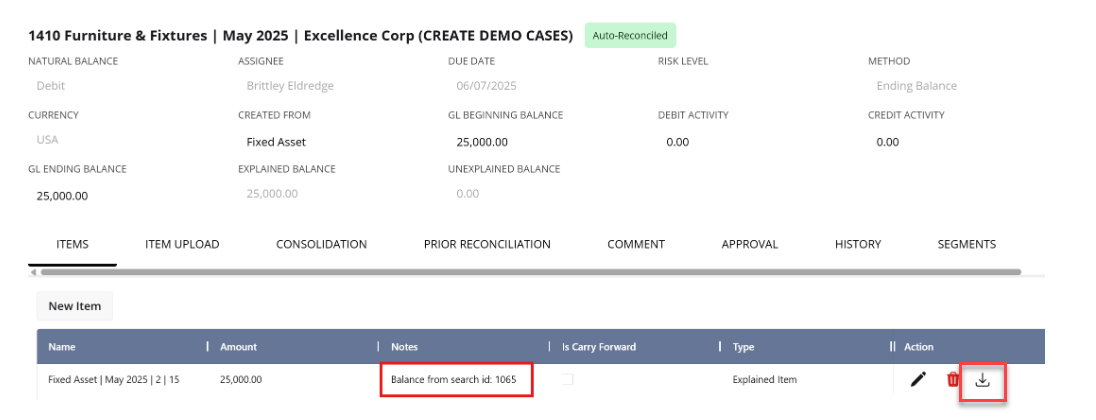
Task: Click the New Item button
Action: tap(75, 306)
